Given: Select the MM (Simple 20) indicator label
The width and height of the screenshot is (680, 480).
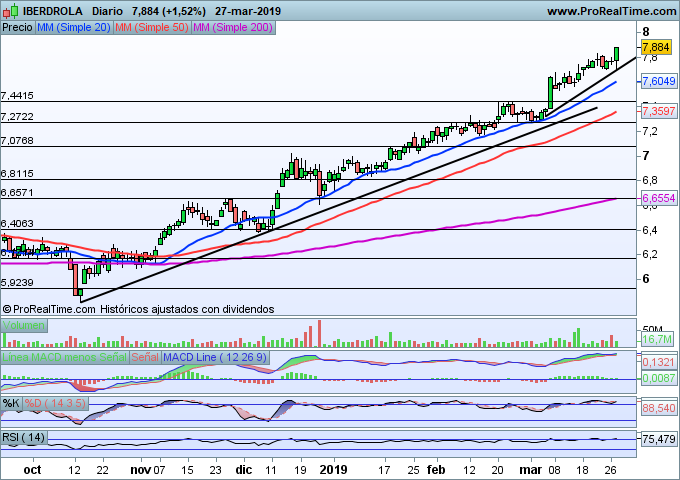Looking at the screenshot, I should coord(74,27).
